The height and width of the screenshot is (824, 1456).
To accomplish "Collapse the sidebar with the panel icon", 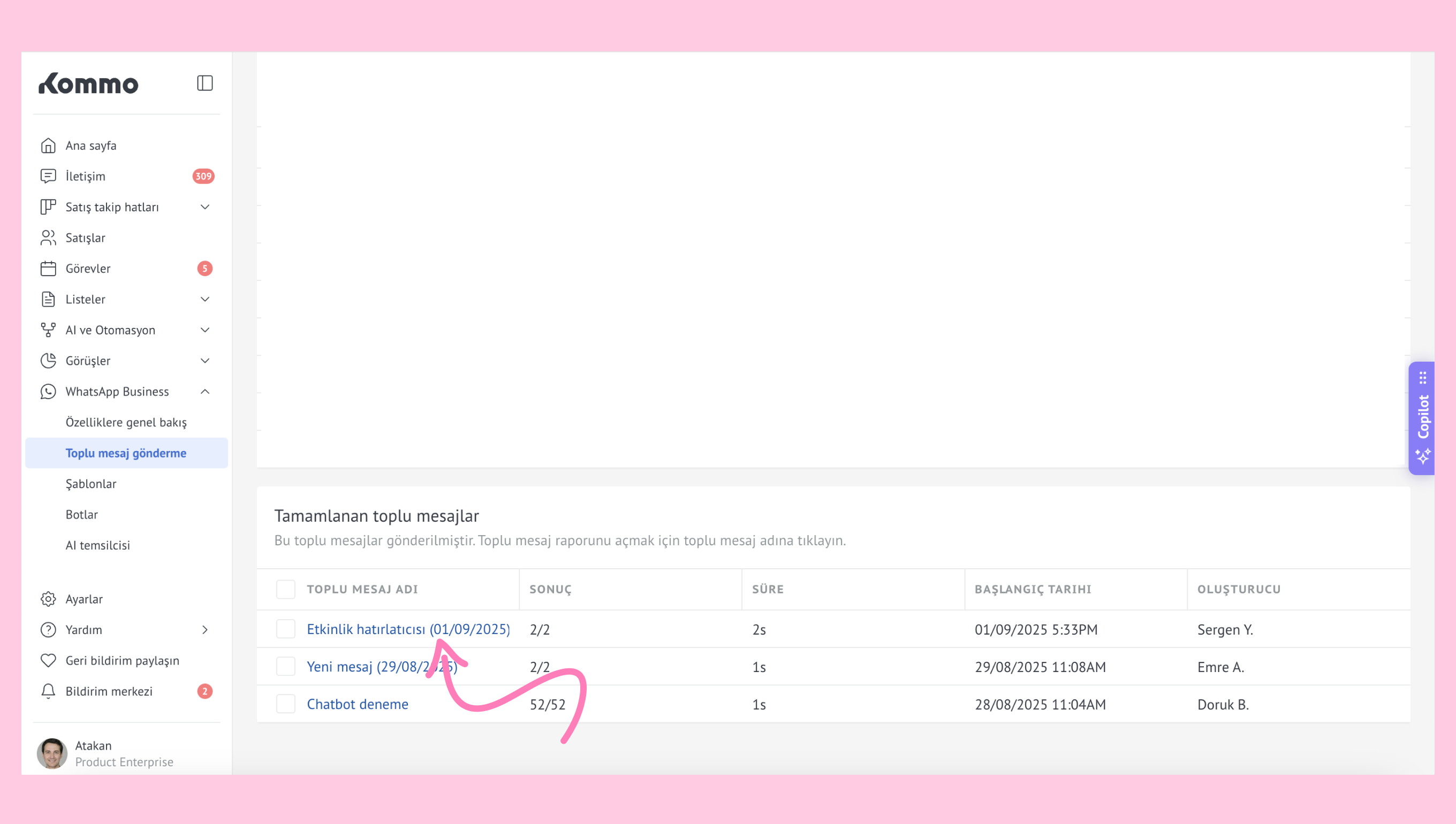I will tap(204, 83).
